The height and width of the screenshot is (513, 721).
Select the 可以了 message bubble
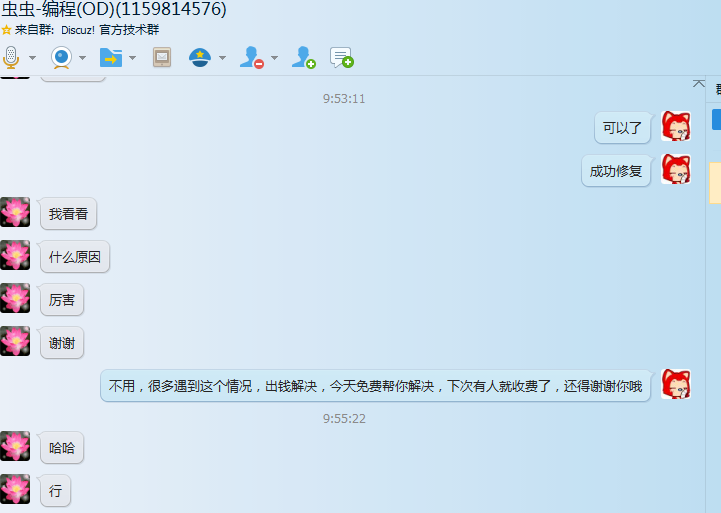[623, 128]
